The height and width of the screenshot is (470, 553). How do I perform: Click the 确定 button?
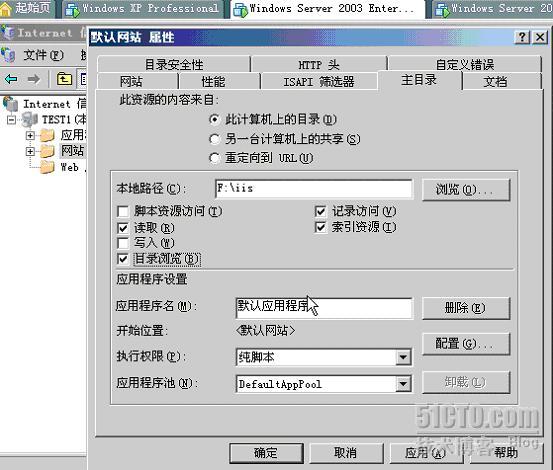pyautogui.click(x=266, y=453)
